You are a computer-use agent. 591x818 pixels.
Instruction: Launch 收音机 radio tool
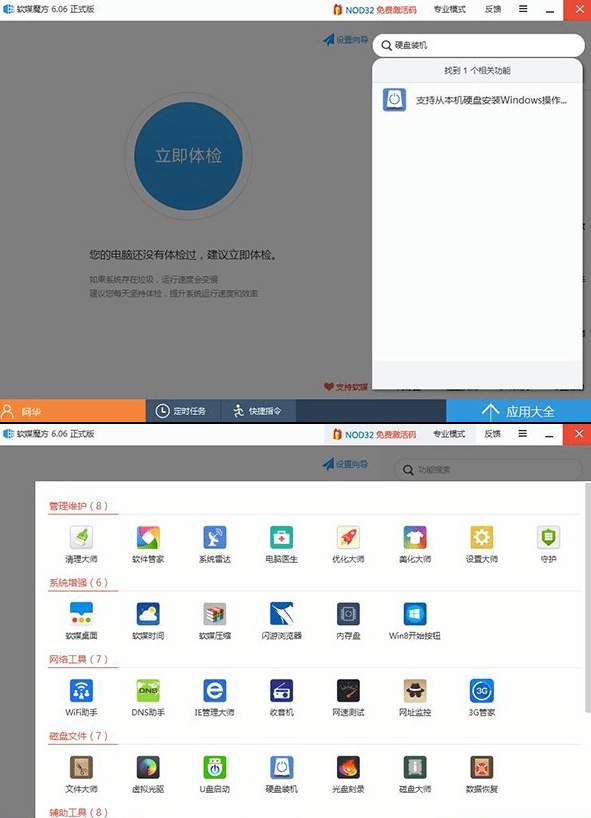(x=282, y=697)
